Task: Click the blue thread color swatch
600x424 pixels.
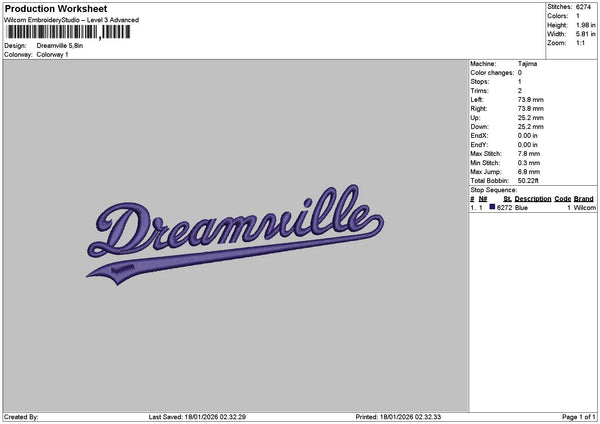Action: coord(492,207)
